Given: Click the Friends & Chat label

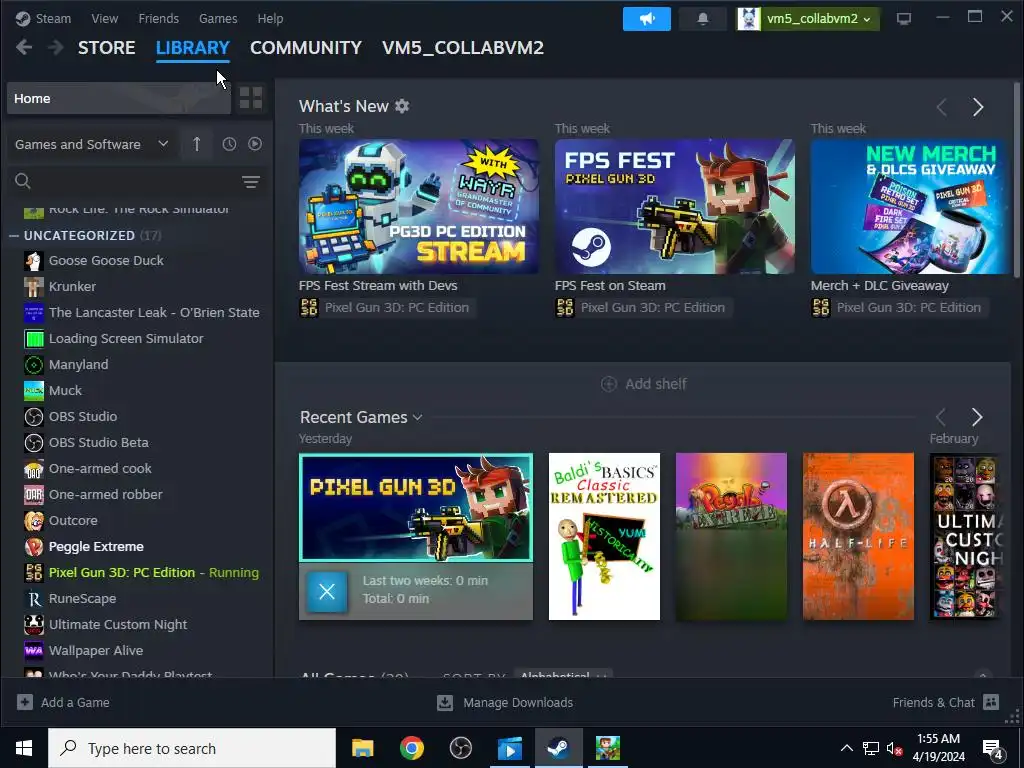Looking at the screenshot, I should pos(933,703).
